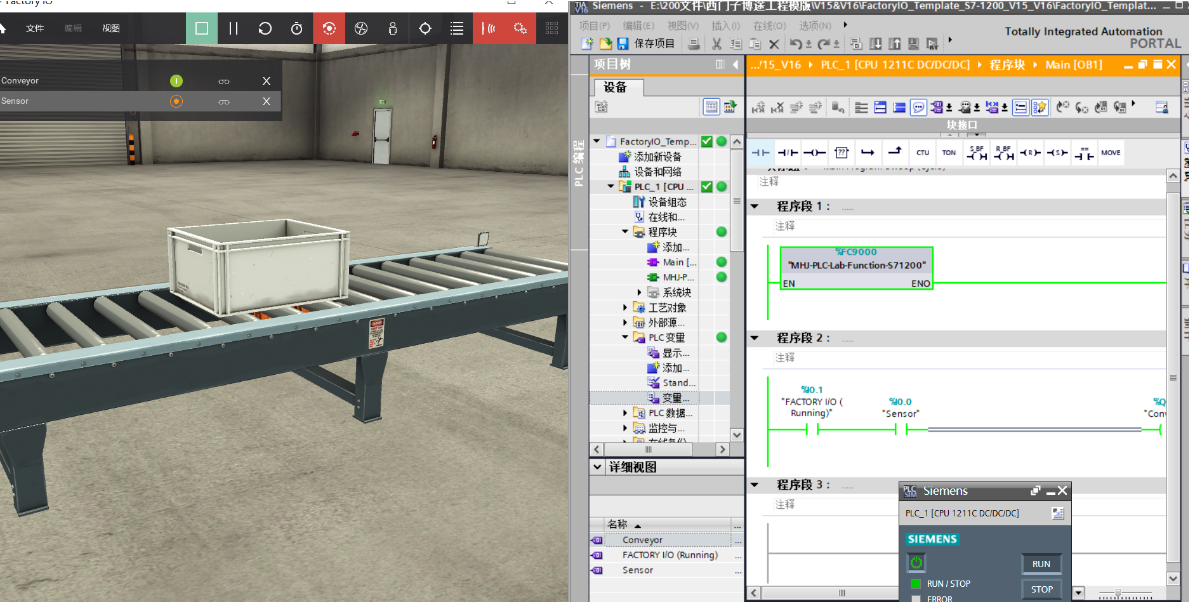This screenshot has width=1189, height=602.
Task: Toggle the Sensor forced state indicator
Action: click(x=176, y=101)
